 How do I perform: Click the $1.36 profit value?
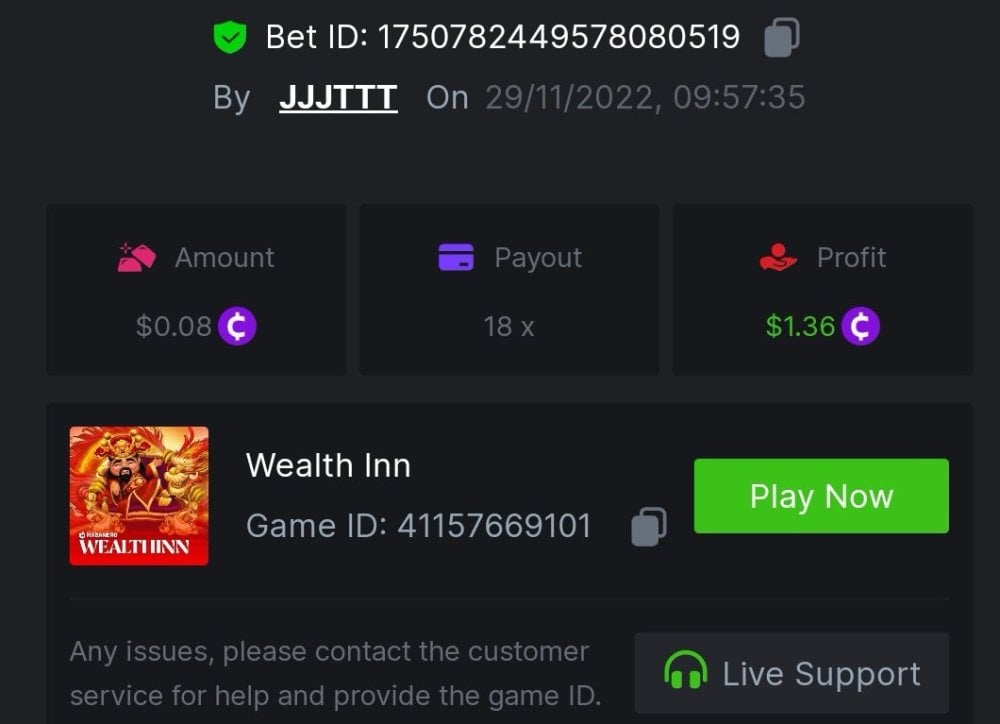click(800, 327)
